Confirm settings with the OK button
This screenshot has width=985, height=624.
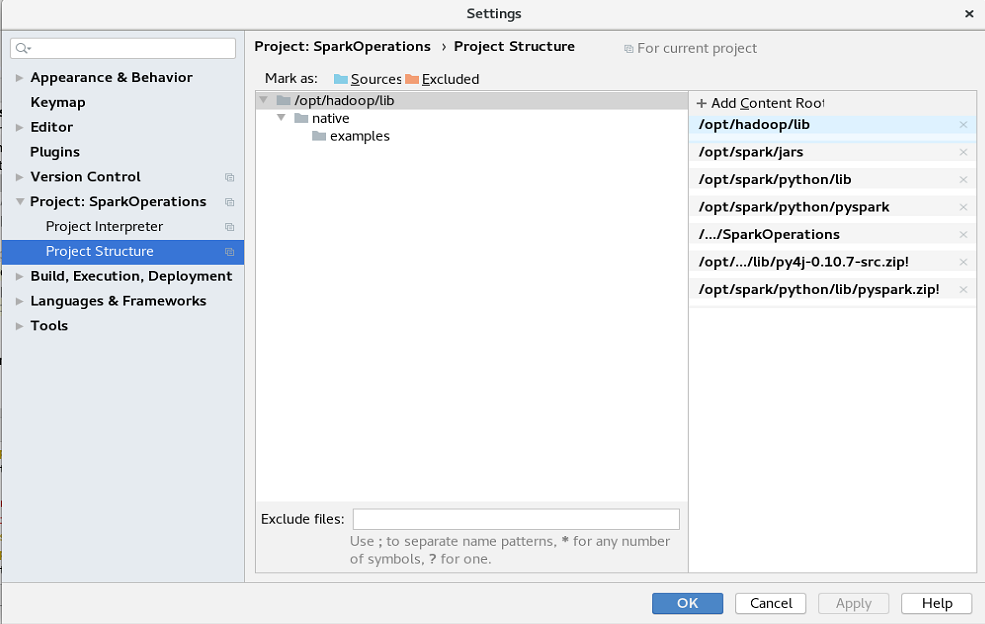click(687, 603)
